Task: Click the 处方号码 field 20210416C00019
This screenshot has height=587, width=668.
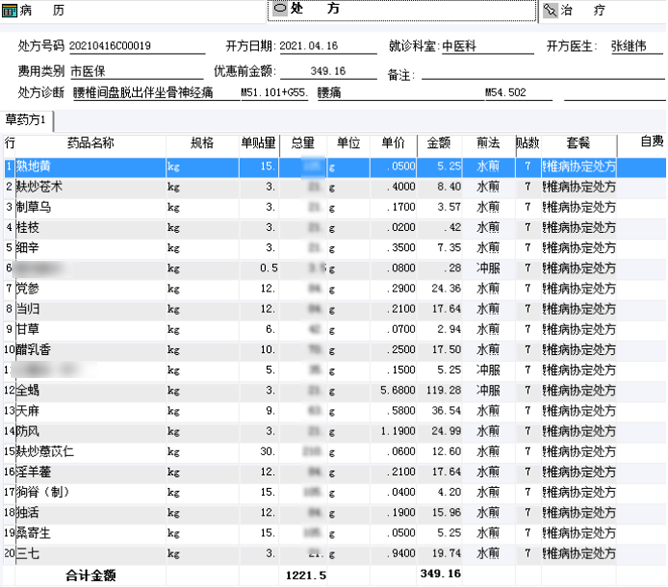Action: 137,46
